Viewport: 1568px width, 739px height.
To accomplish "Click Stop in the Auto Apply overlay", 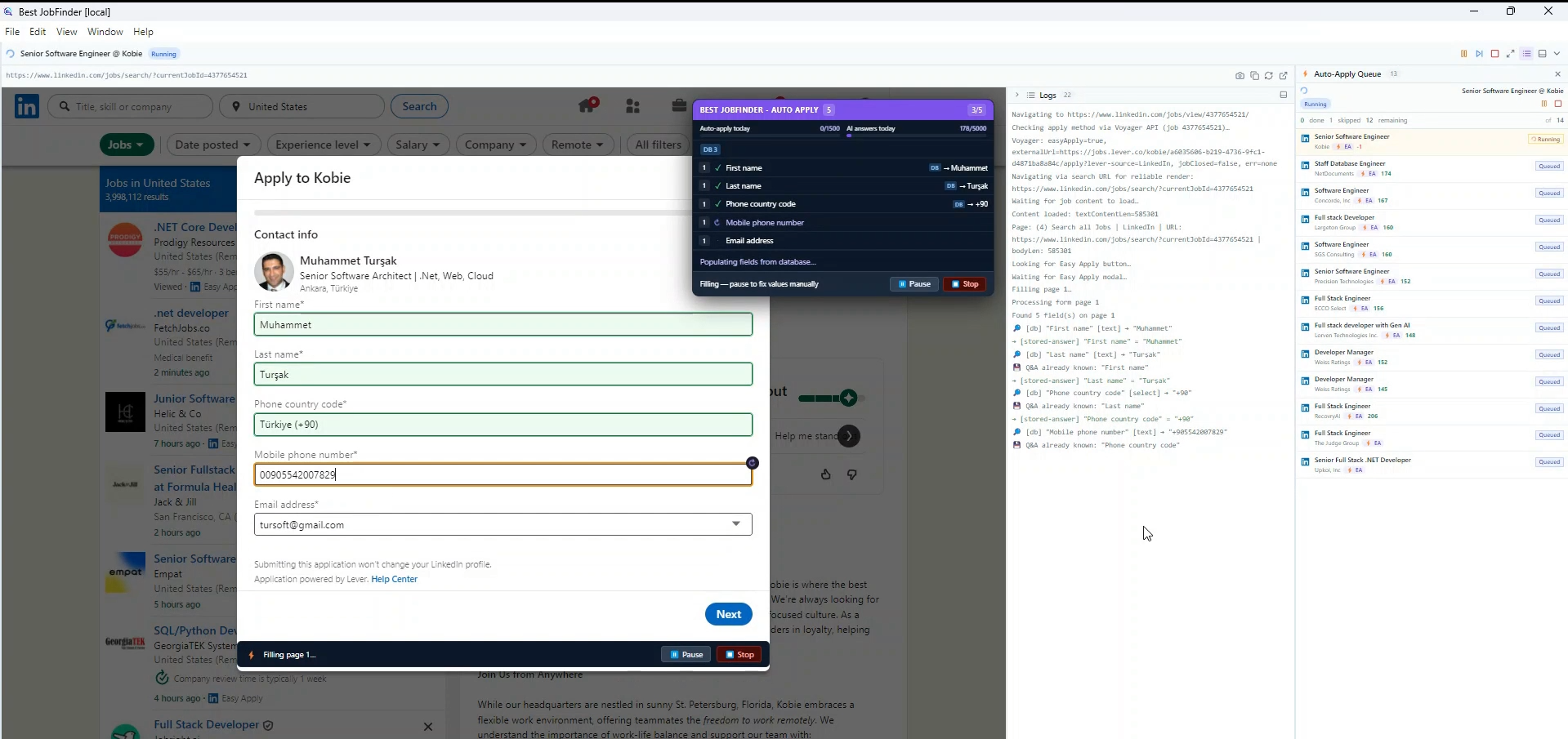I will click(965, 284).
